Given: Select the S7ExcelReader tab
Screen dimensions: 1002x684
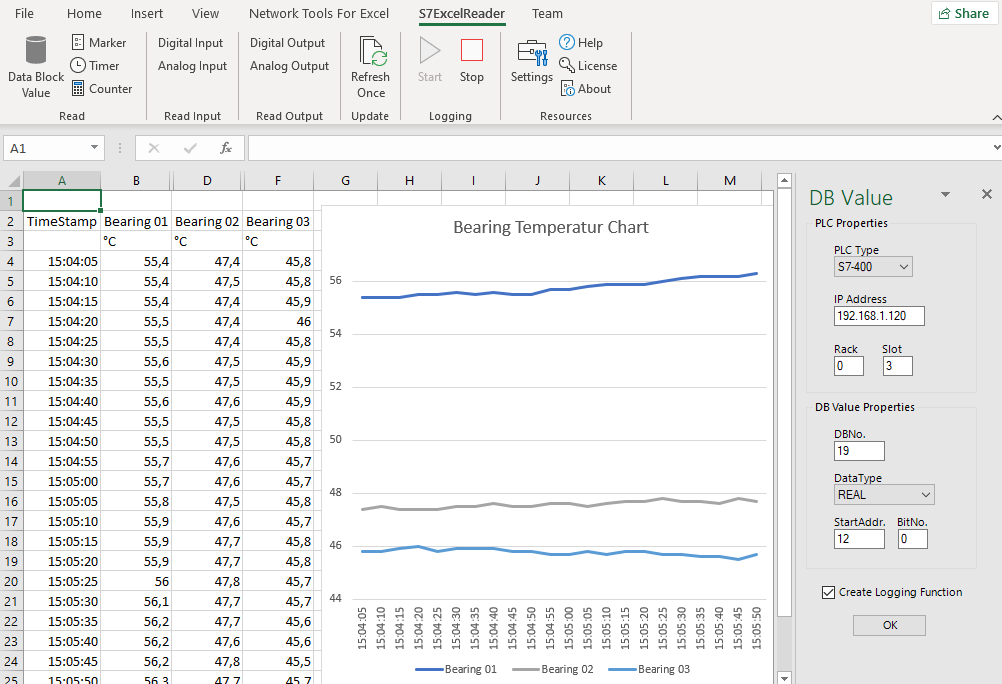Looking at the screenshot, I should (x=462, y=13).
